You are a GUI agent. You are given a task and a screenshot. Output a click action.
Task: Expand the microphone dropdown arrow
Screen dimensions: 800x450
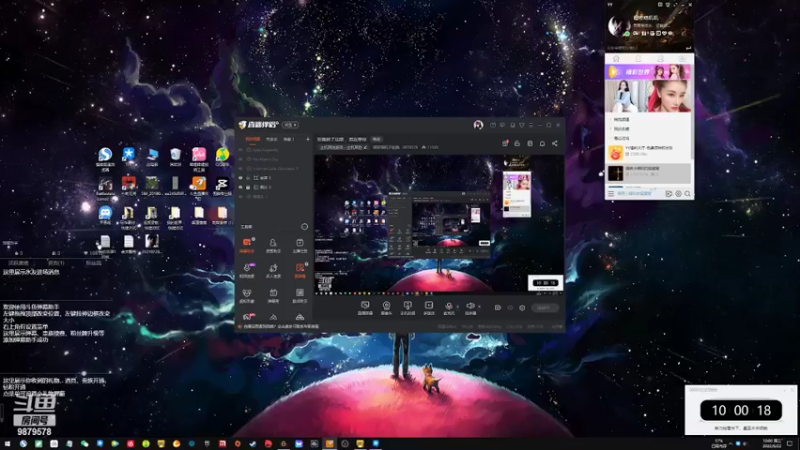click(457, 307)
